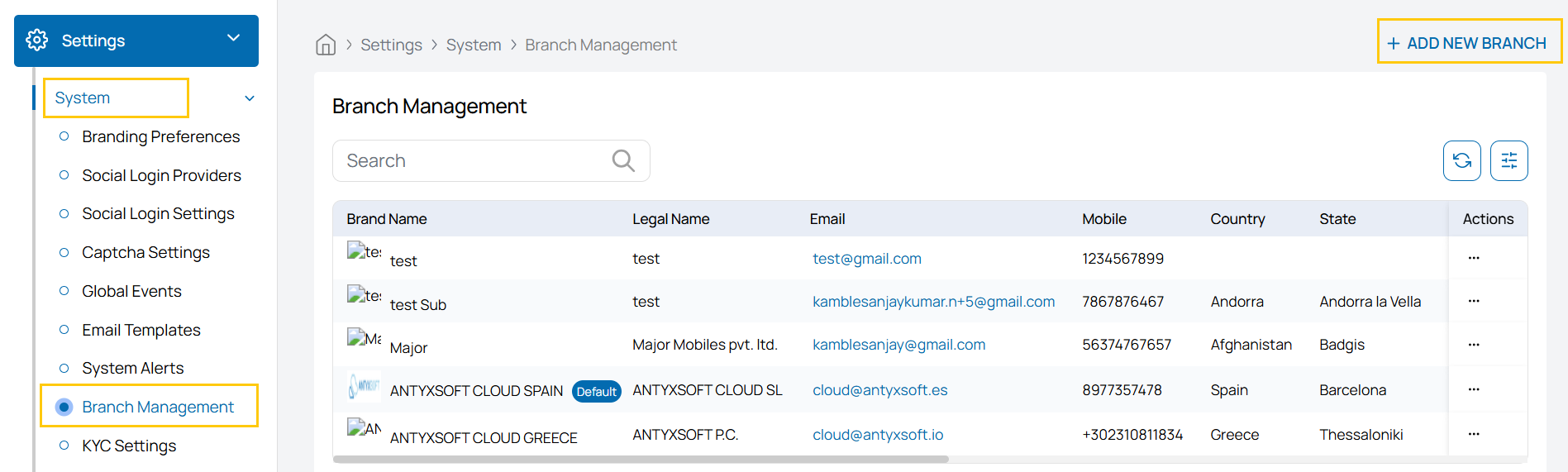Open actions menu for ANTYXSOFT CLOUD SPAIN
This screenshot has height=472, width=1568.
(1474, 389)
